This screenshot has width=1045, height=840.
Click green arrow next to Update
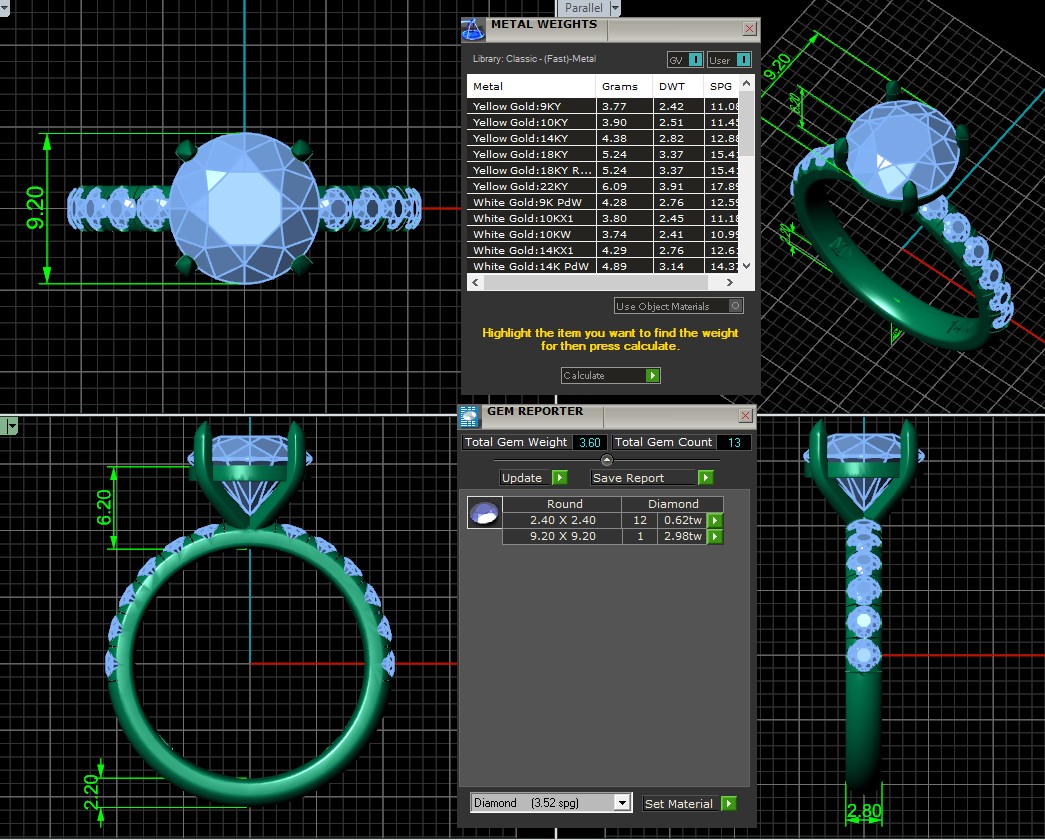[x=560, y=478]
